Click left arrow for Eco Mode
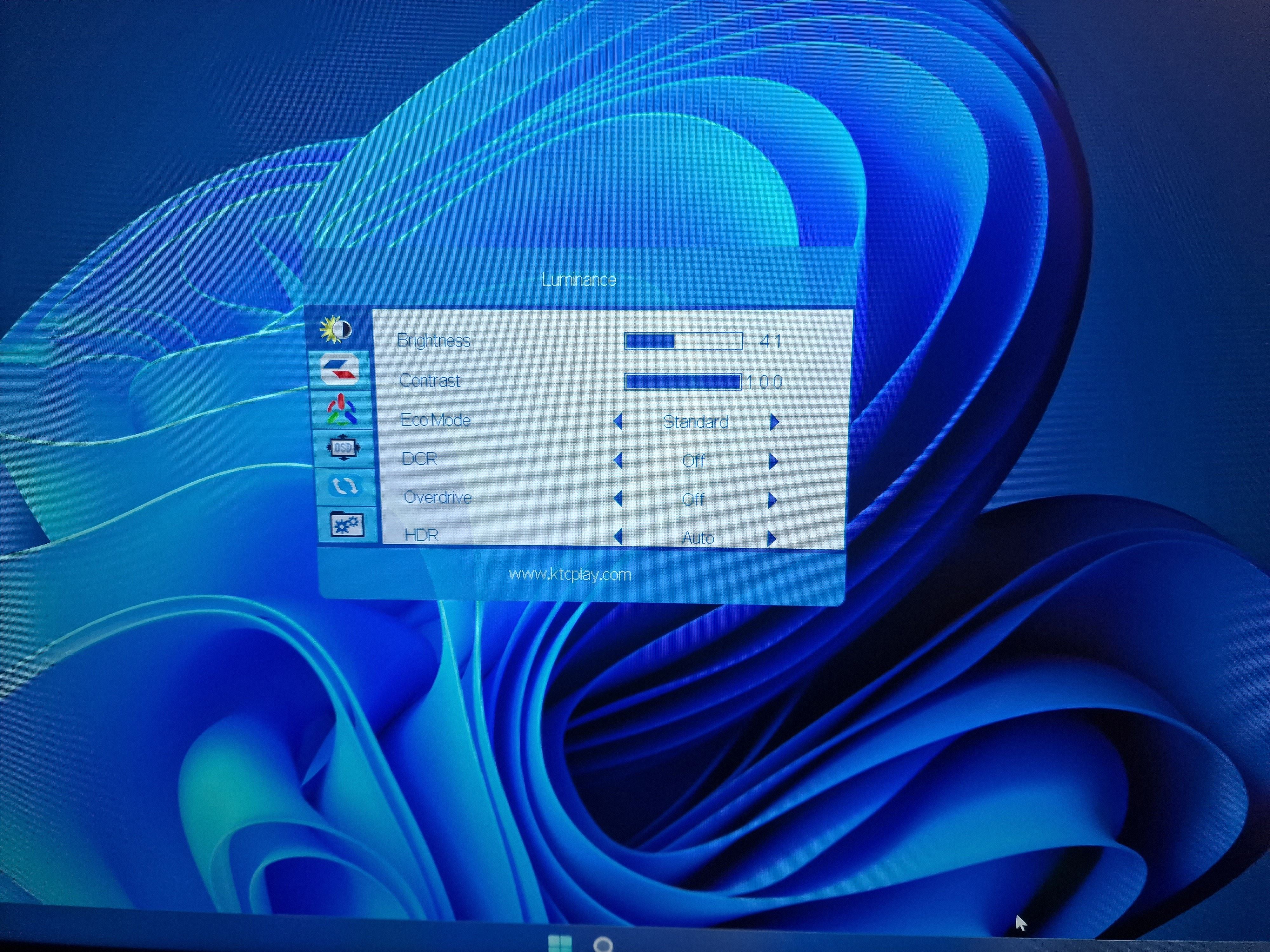Image resolution: width=1270 pixels, height=952 pixels. [618, 422]
